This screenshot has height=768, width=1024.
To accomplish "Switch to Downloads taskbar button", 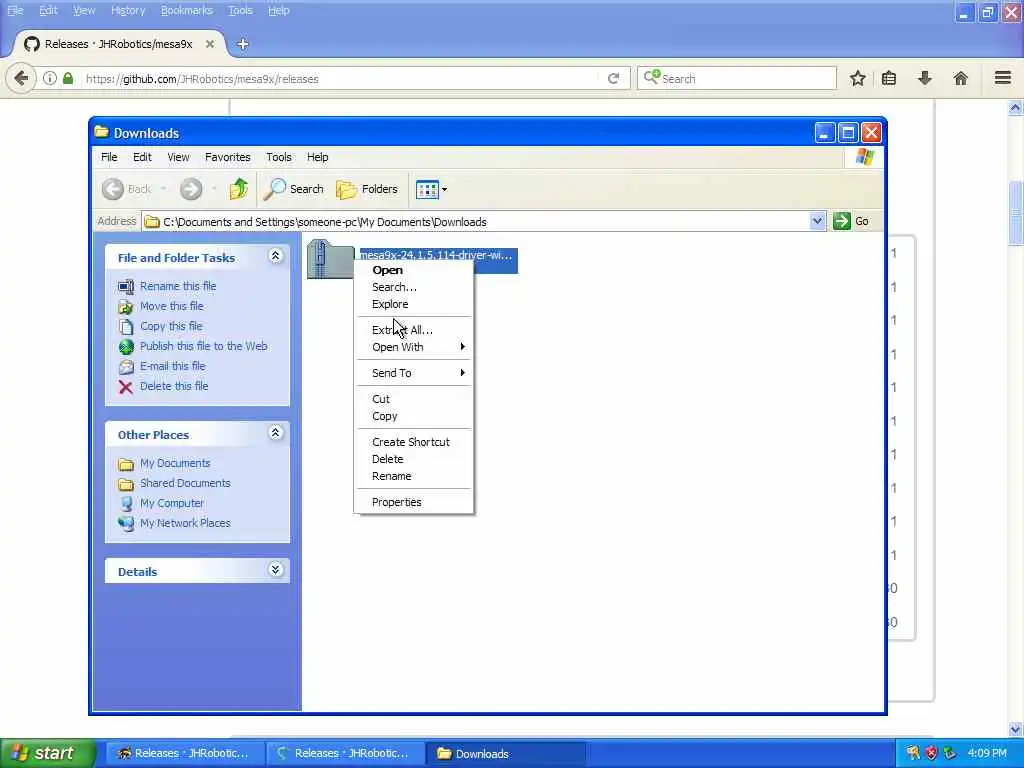I will point(505,754).
